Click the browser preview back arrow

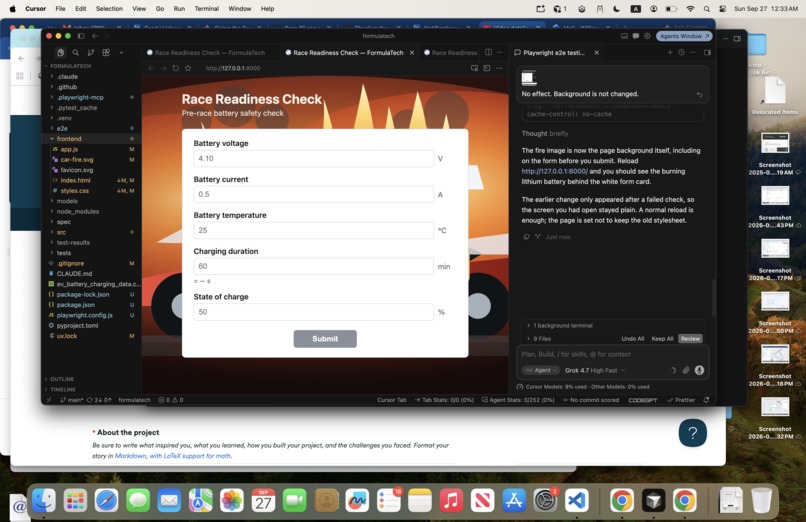tap(151, 68)
